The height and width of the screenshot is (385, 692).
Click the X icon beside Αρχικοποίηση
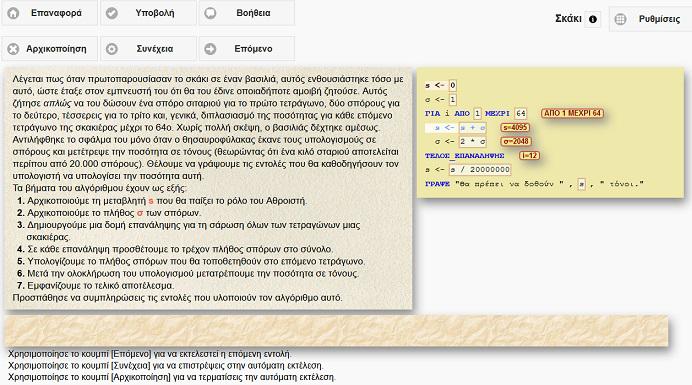(x=13, y=49)
